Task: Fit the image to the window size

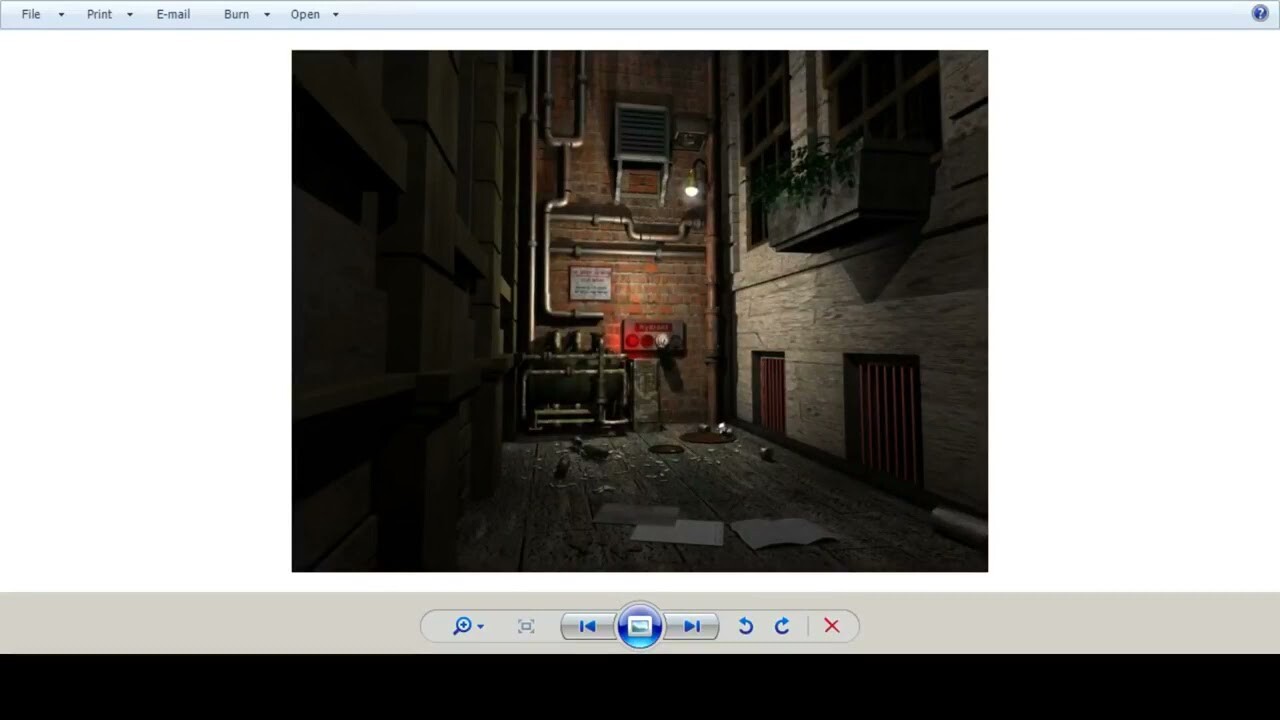Action: click(526, 626)
